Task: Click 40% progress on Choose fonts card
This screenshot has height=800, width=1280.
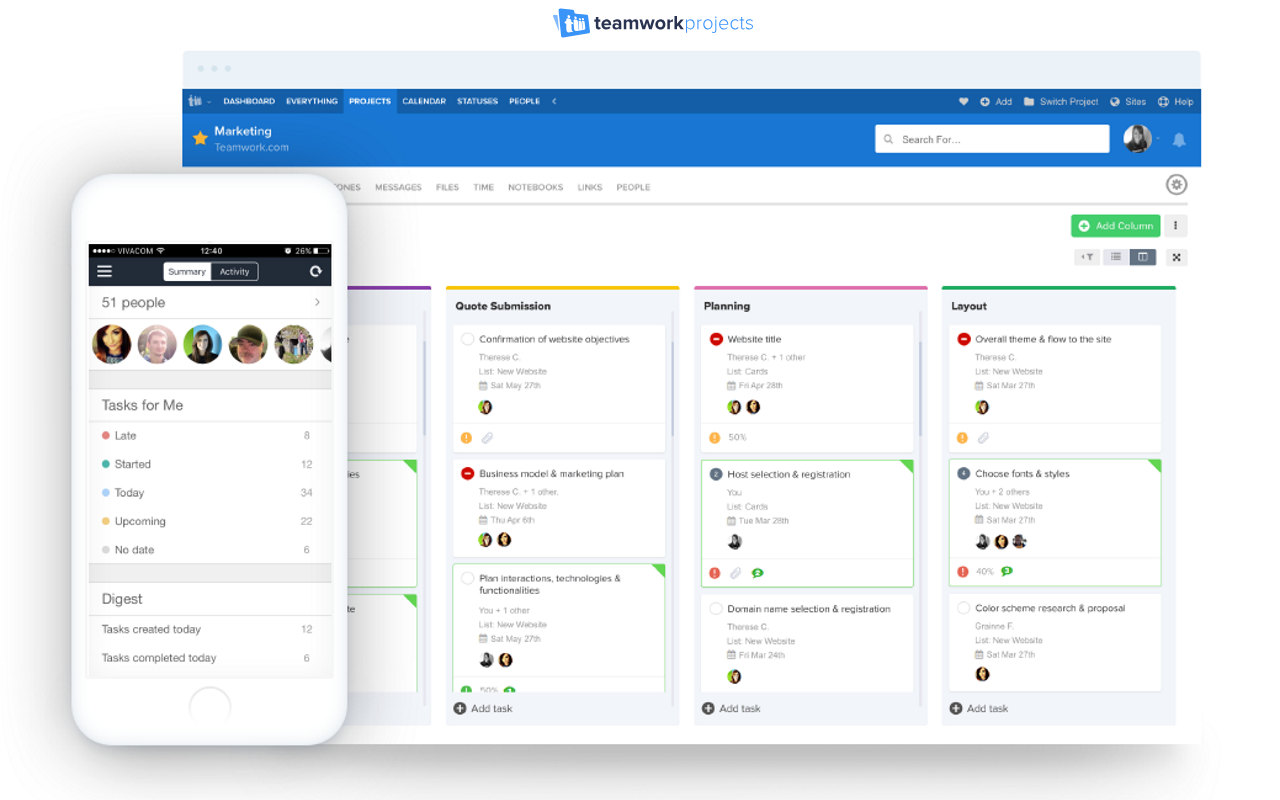Action: click(x=985, y=572)
